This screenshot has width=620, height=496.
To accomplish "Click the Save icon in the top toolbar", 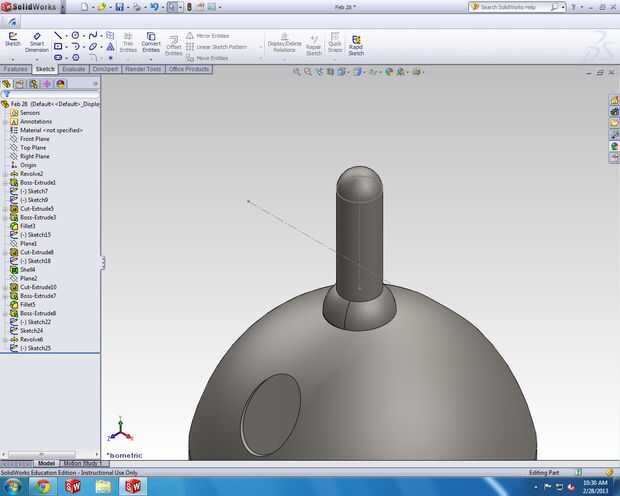I will tap(119, 7).
